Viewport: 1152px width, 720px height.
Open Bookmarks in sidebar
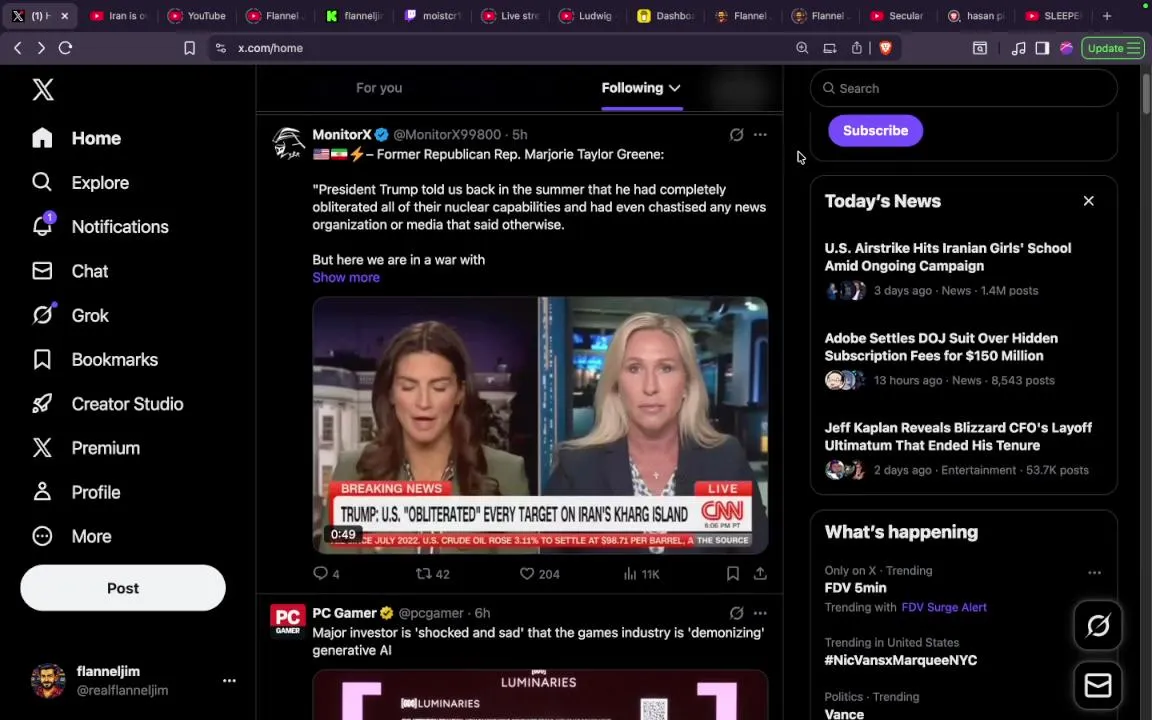point(95,359)
